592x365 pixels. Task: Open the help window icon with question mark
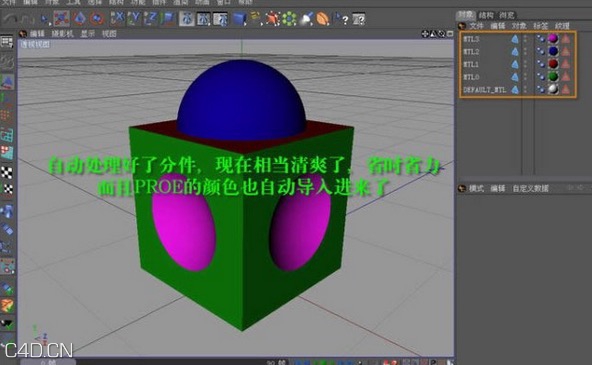tap(359, 18)
